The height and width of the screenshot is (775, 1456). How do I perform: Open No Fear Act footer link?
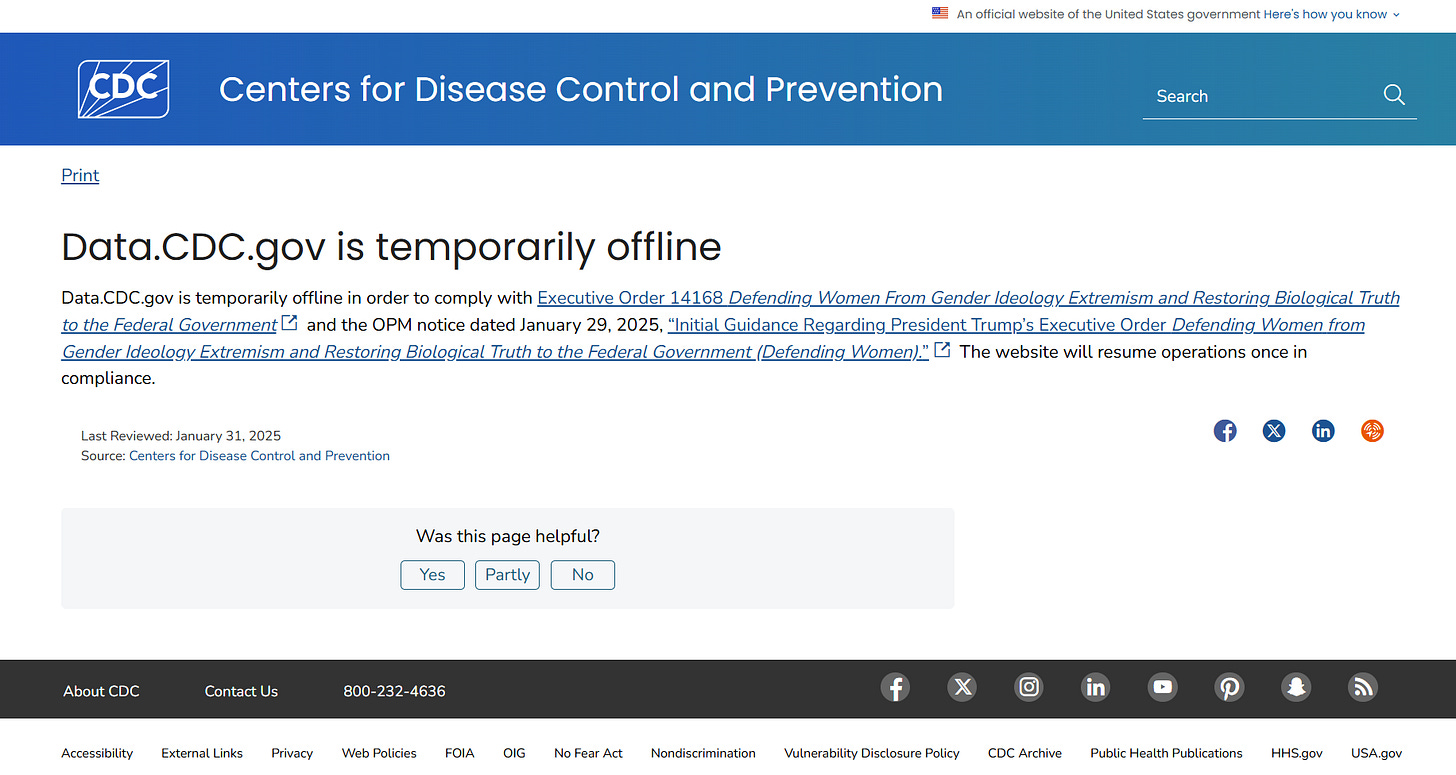point(588,753)
